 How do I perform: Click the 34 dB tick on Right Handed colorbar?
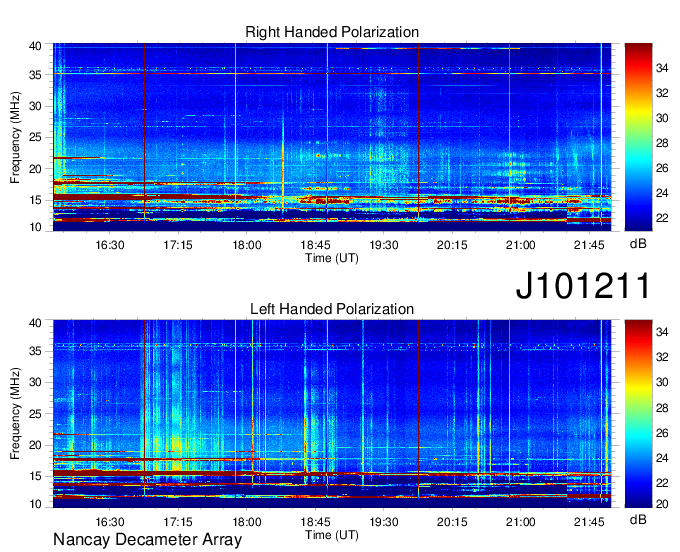coord(662,67)
